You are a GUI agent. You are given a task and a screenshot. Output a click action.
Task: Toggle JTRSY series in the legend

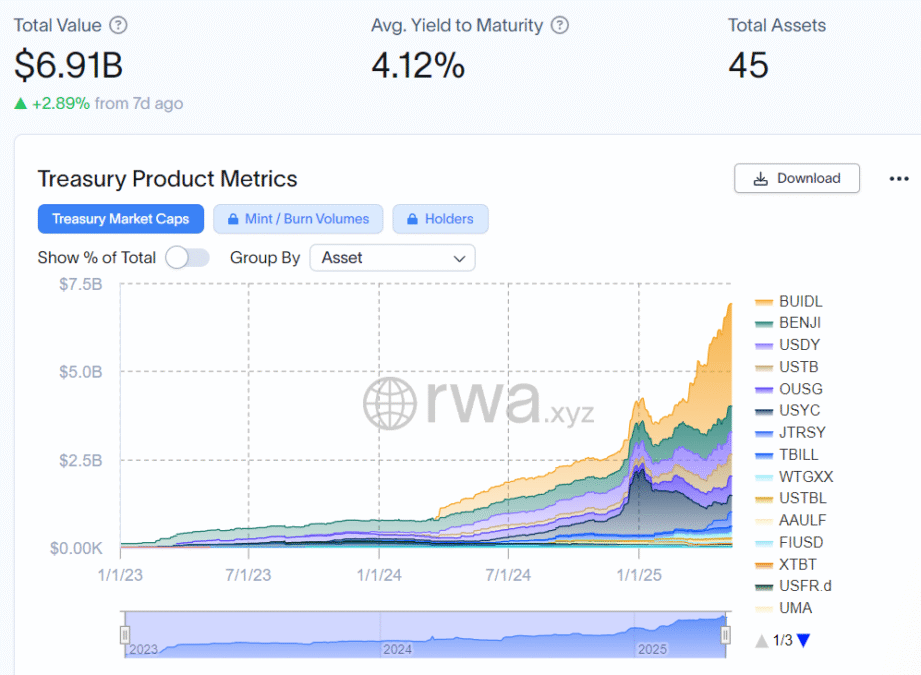pyautogui.click(x=791, y=432)
